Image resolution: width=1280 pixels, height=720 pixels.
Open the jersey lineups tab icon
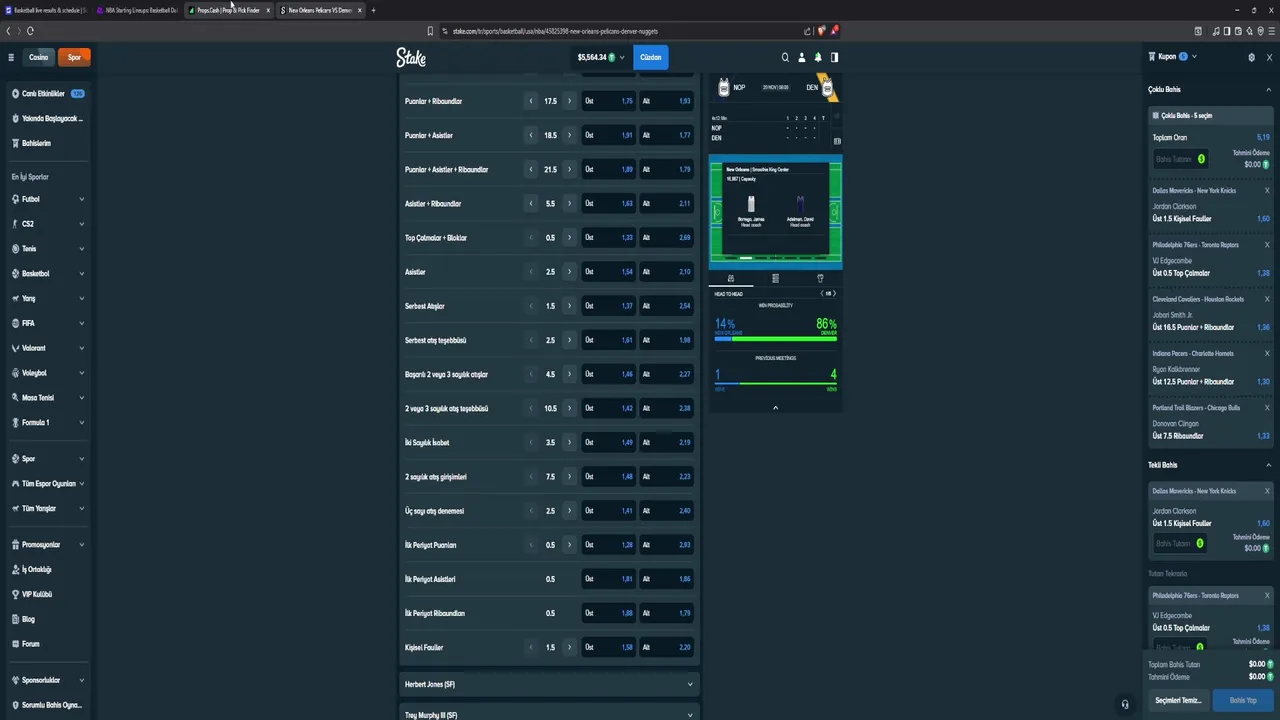(820, 278)
